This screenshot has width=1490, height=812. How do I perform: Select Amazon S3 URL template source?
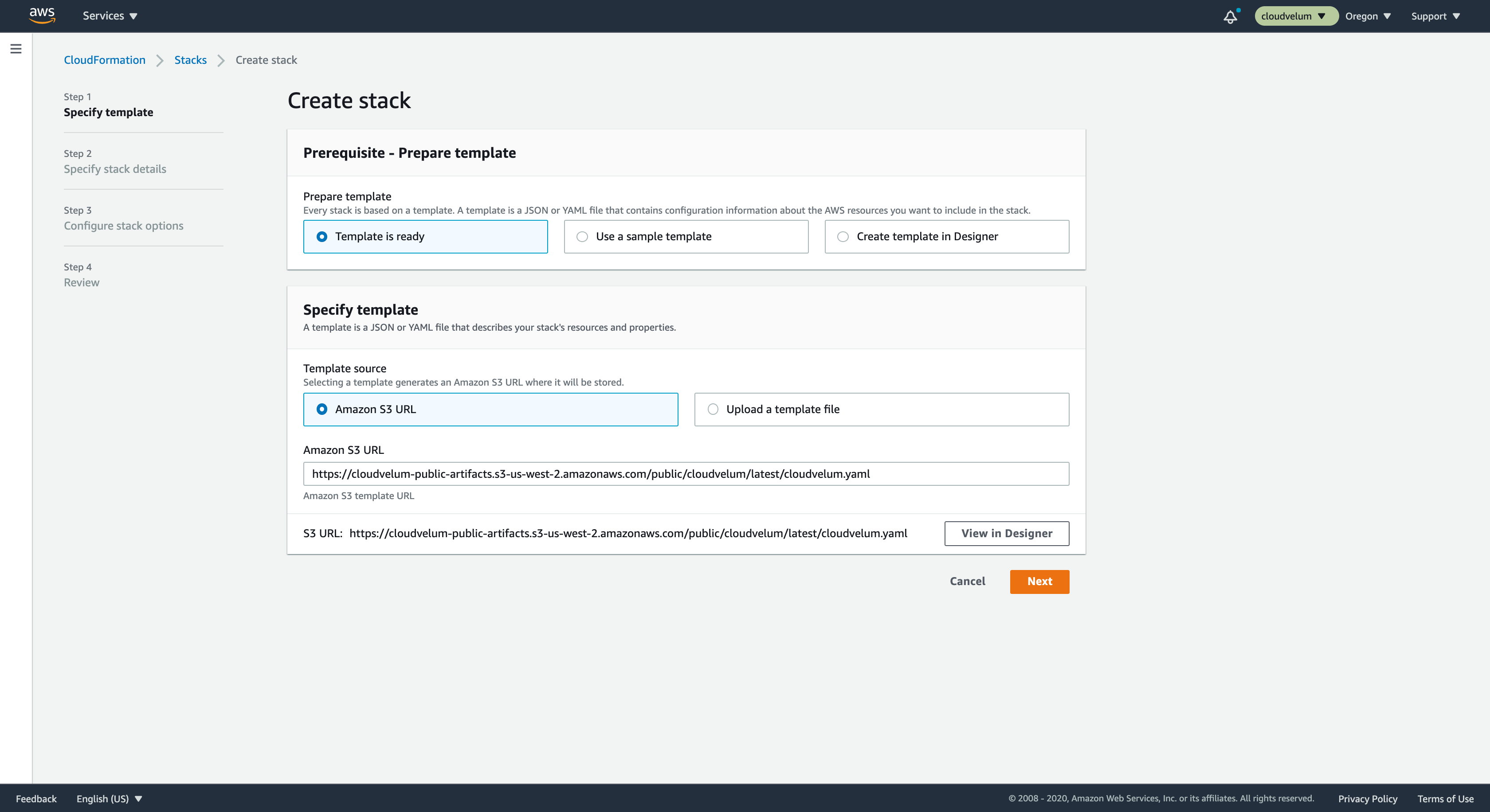(x=490, y=409)
